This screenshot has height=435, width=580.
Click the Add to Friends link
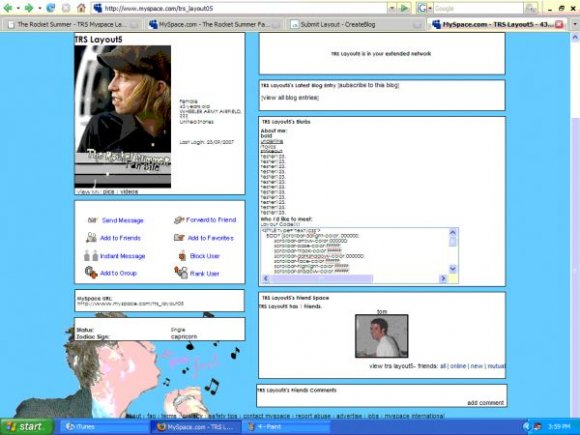pyautogui.click(x=120, y=238)
